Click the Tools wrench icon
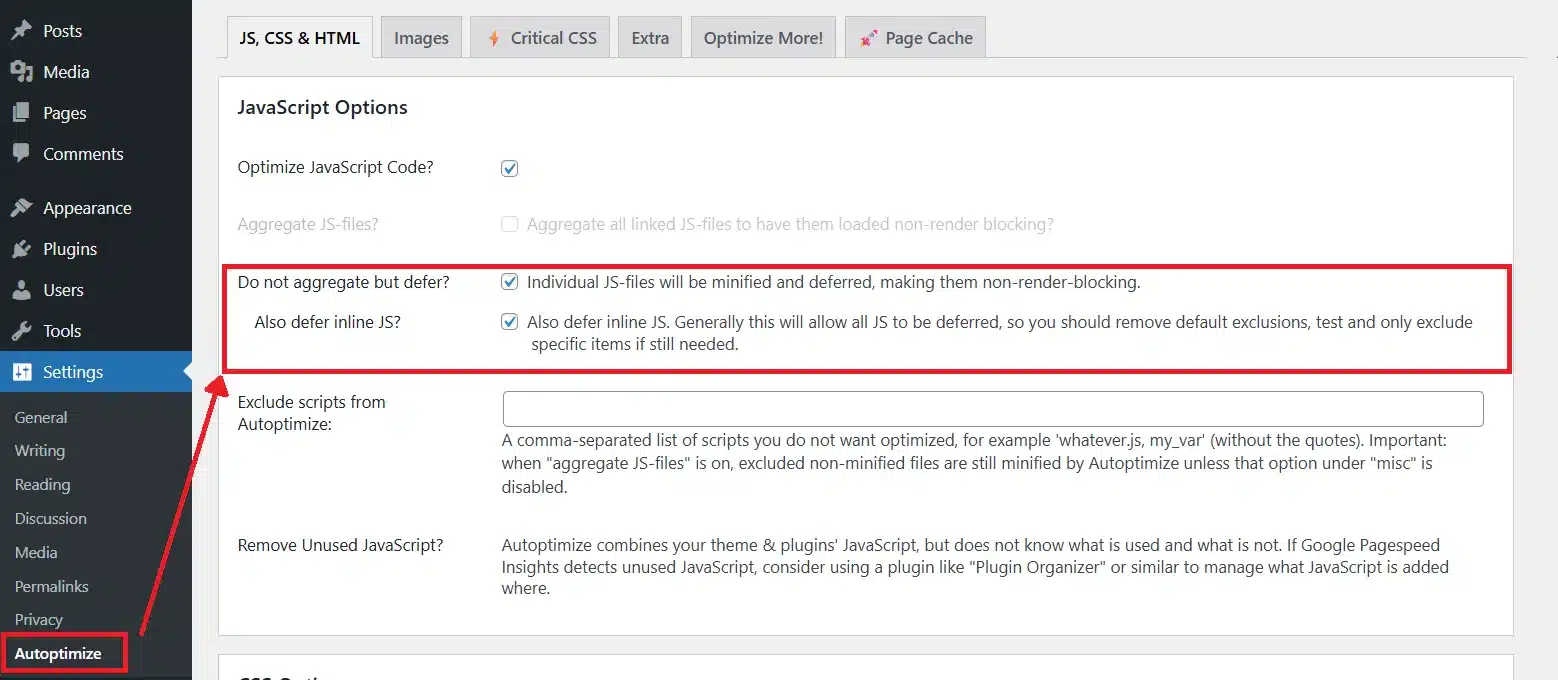The height and width of the screenshot is (680, 1558). coord(21,331)
